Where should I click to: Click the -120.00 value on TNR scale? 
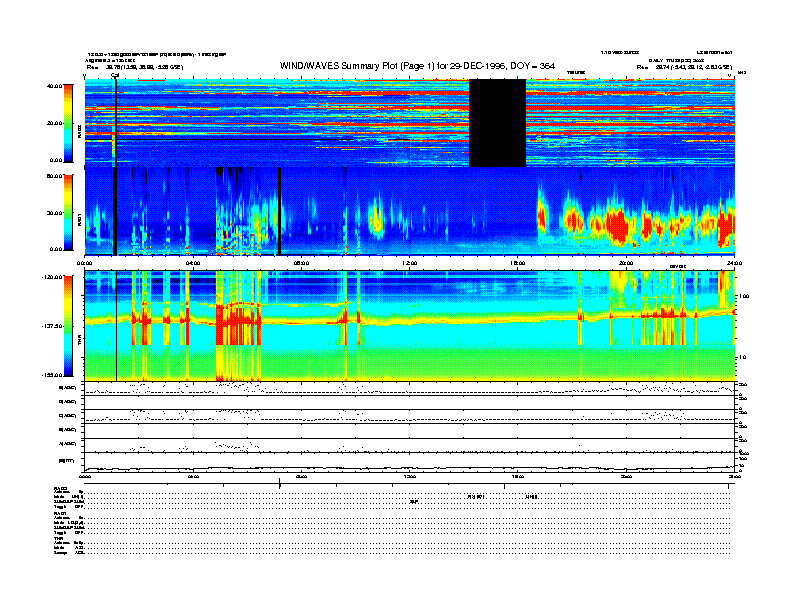tap(52, 277)
